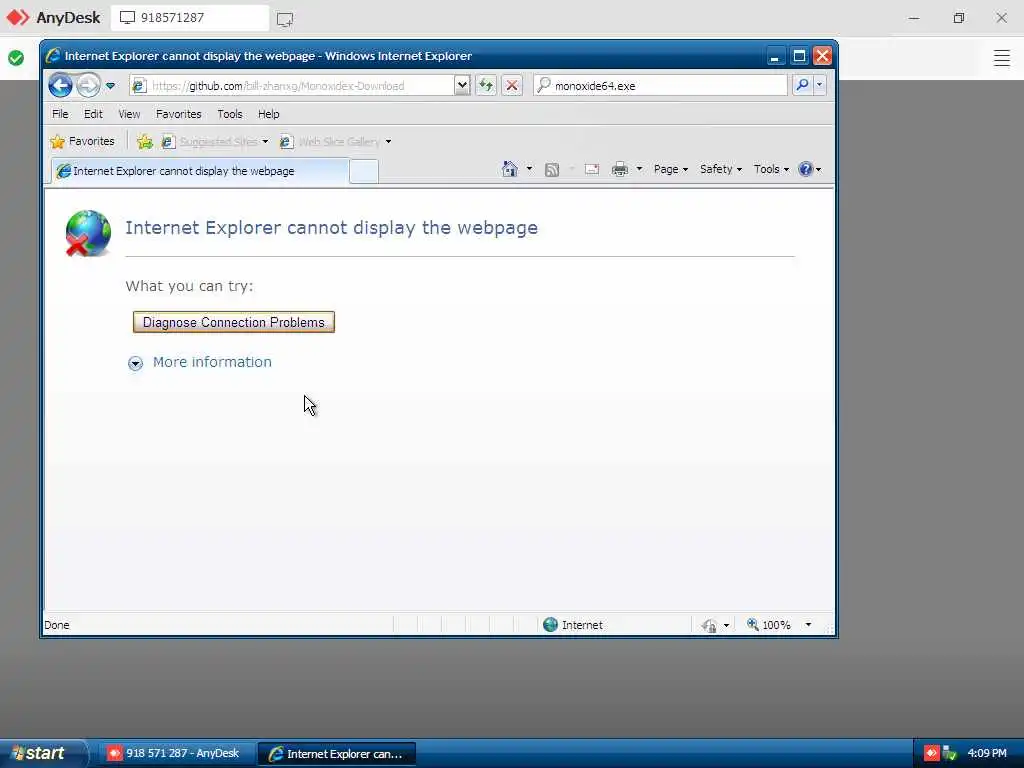Image resolution: width=1024 pixels, height=768 pixels.
Task: Open Favorites center with star button
Action: (82, 141)
